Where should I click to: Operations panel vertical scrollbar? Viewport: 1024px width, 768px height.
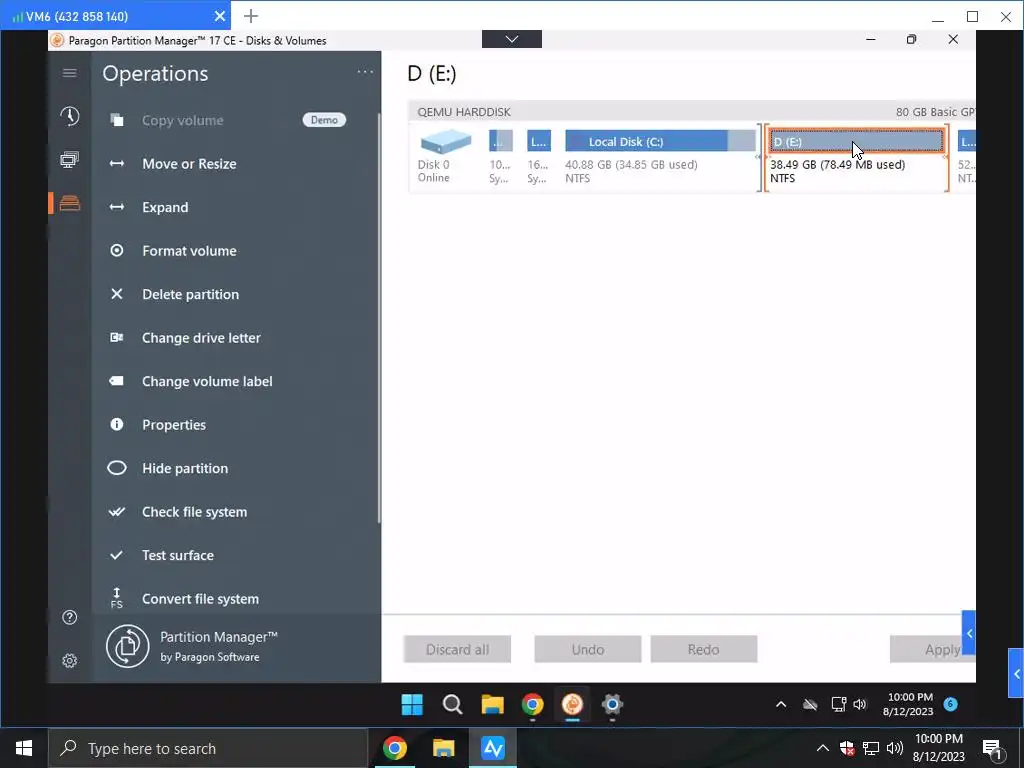tap(378, 318)
